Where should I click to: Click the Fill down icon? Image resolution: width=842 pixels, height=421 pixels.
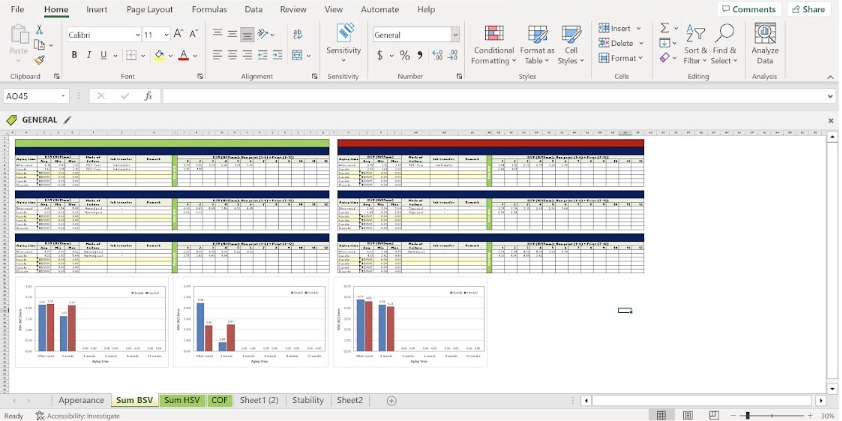665,43
